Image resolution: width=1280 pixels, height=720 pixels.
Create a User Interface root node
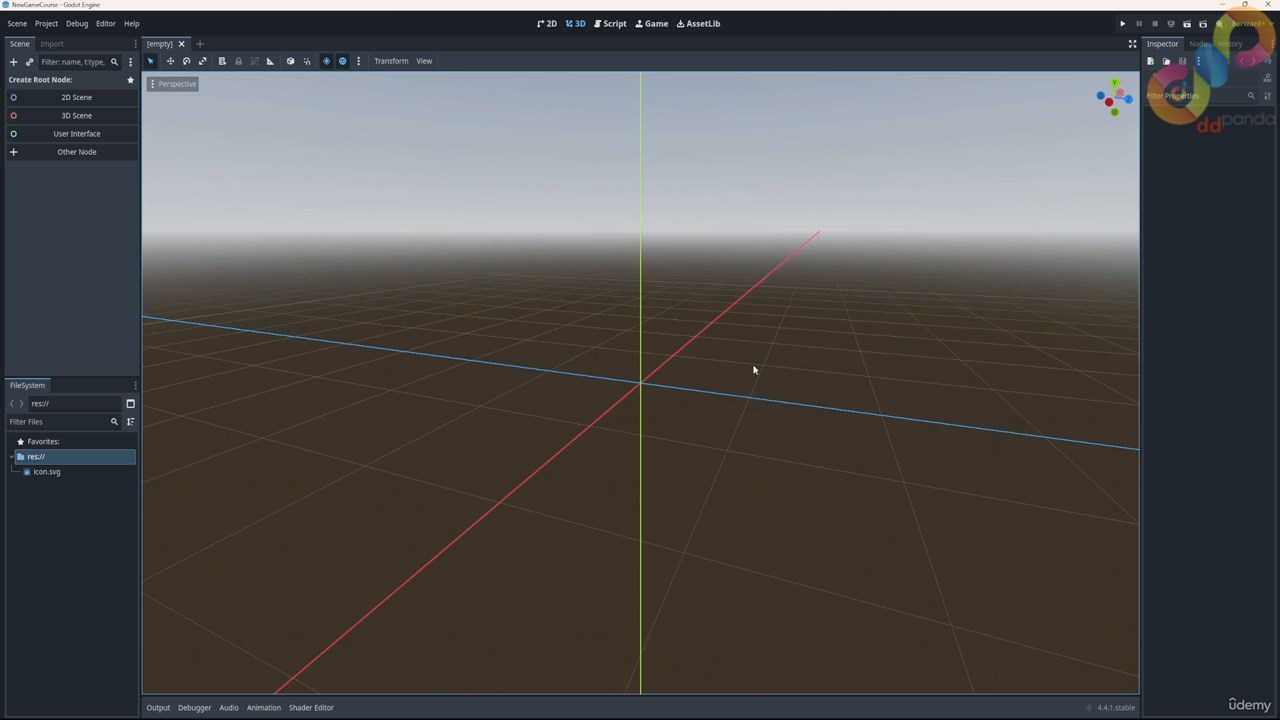[x=72, y=133]
